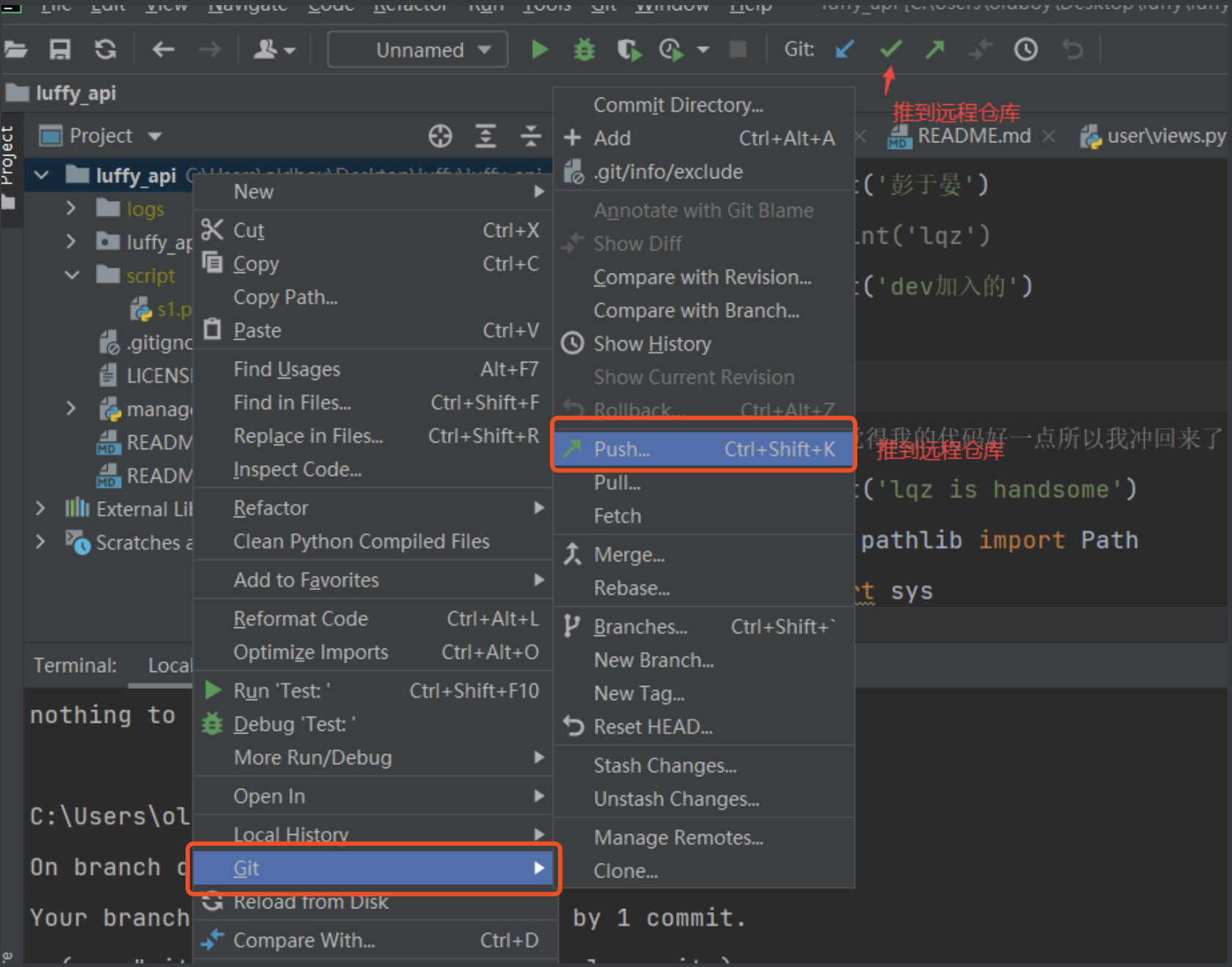This screenshot has height=967, width=1232.
Task: Click Collapse All icon in Project panel
Action: tap(531, 136)
